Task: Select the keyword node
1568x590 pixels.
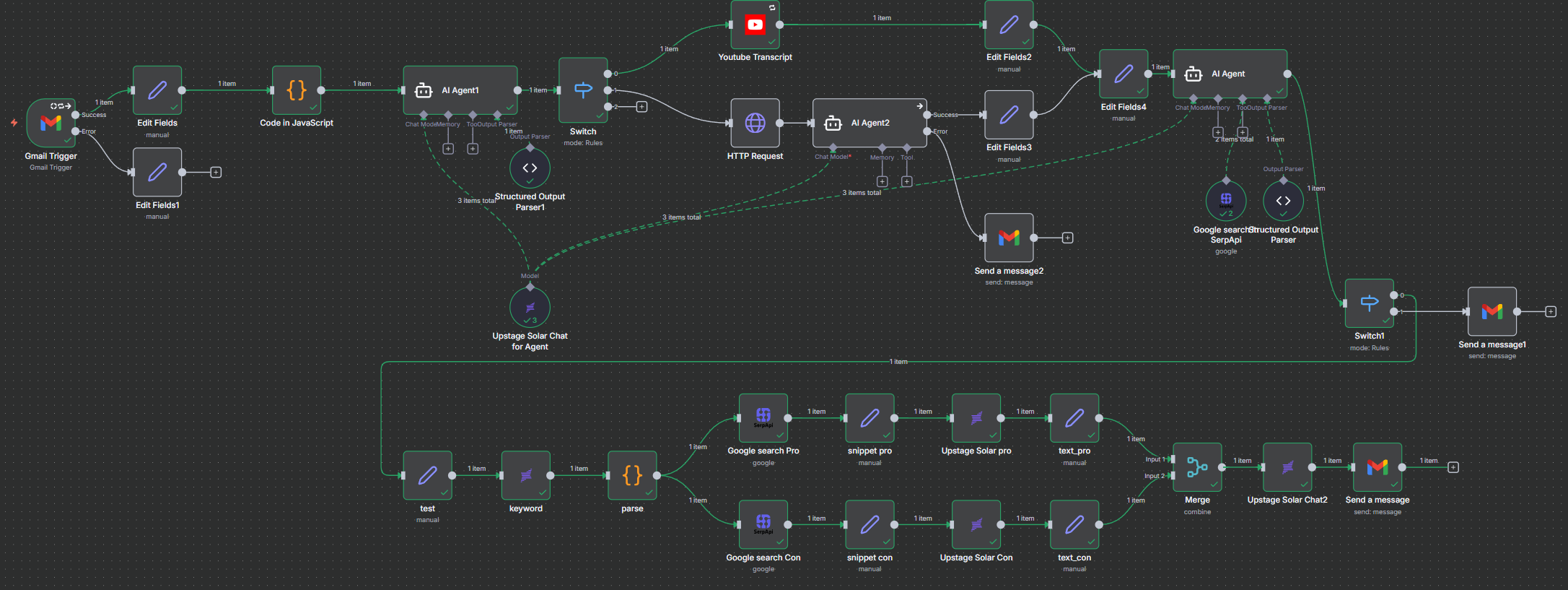Action: tap(526, 475)
